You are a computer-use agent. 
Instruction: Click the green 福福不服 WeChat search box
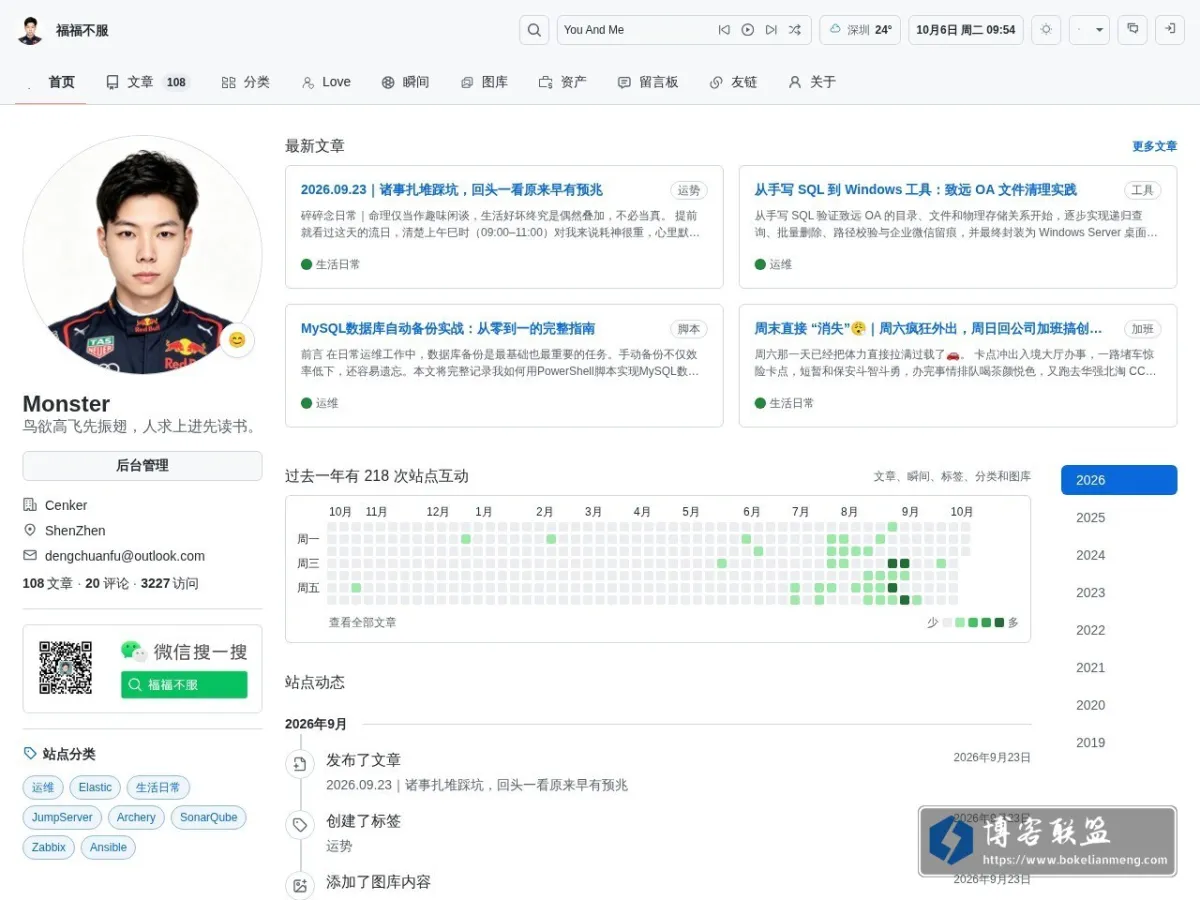click(x=184, y=685)
